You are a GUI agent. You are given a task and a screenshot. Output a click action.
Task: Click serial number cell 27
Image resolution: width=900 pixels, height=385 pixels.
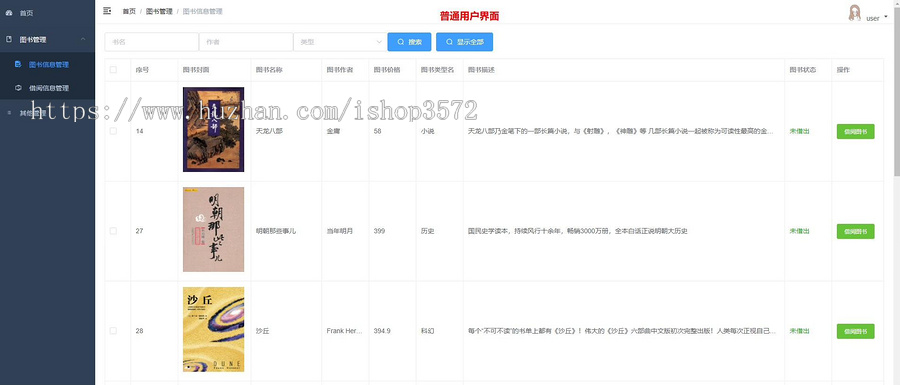point(139,231)
